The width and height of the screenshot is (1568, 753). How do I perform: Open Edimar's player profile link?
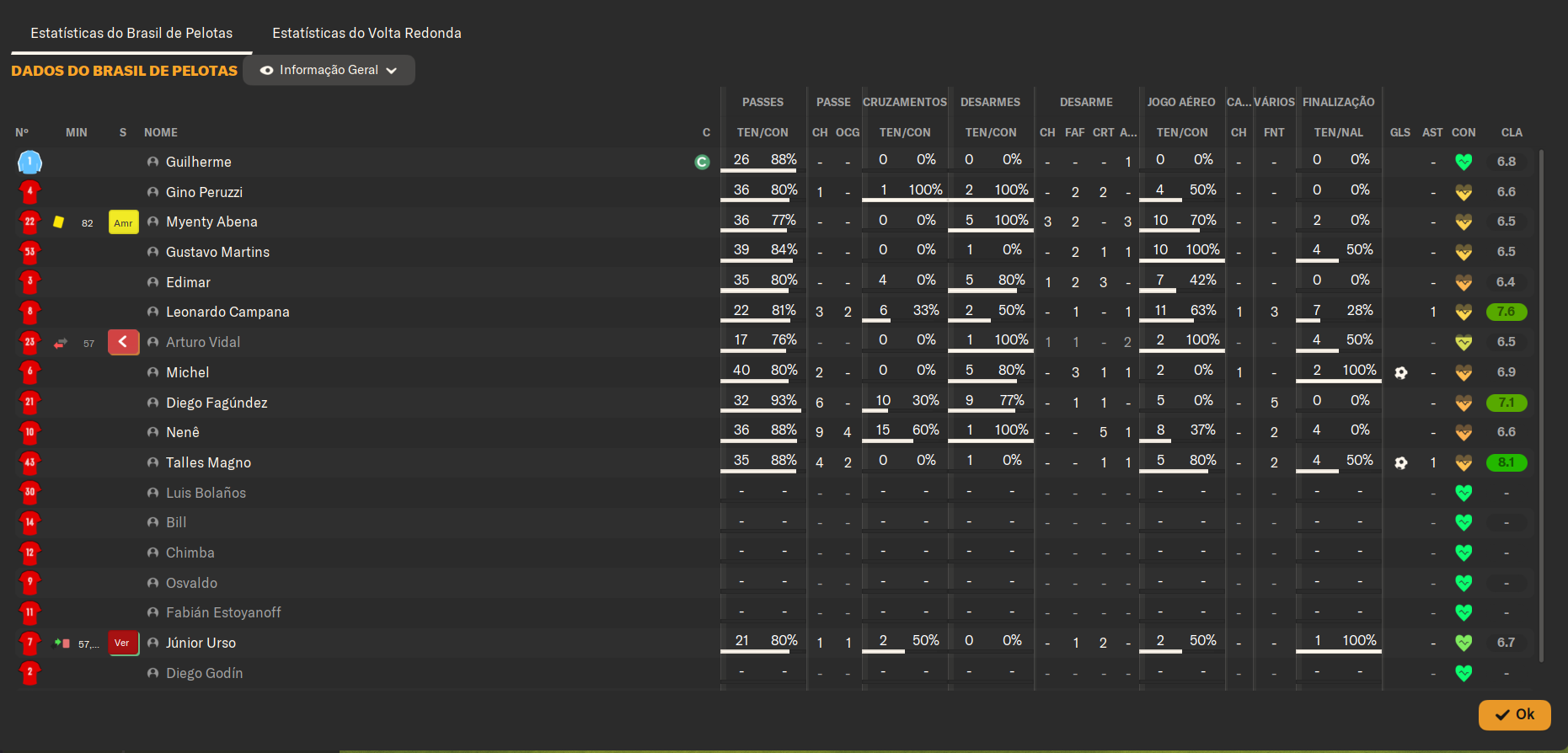point(188,282)
